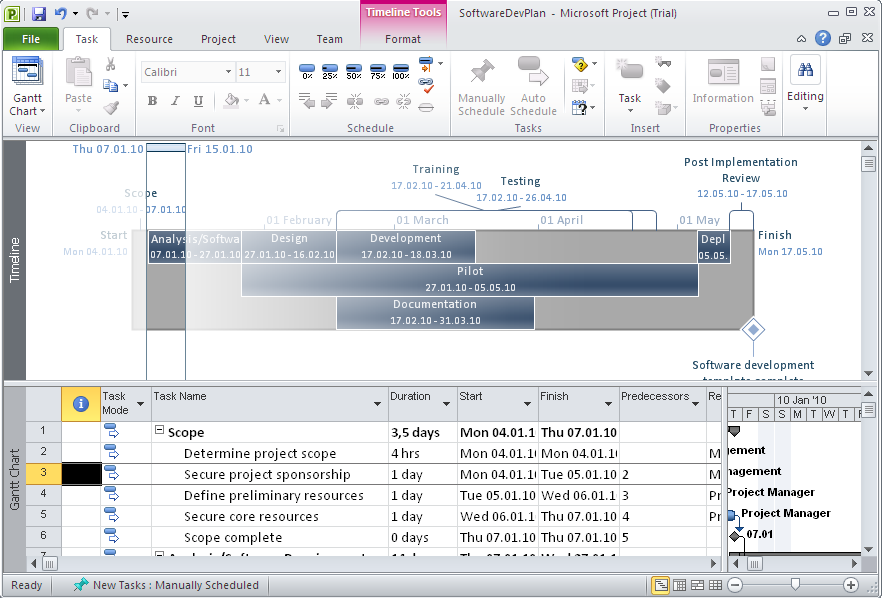Viewport: 882px width, 598px height.
Task: Toggle Underline formatting
Action: point(198,101)
